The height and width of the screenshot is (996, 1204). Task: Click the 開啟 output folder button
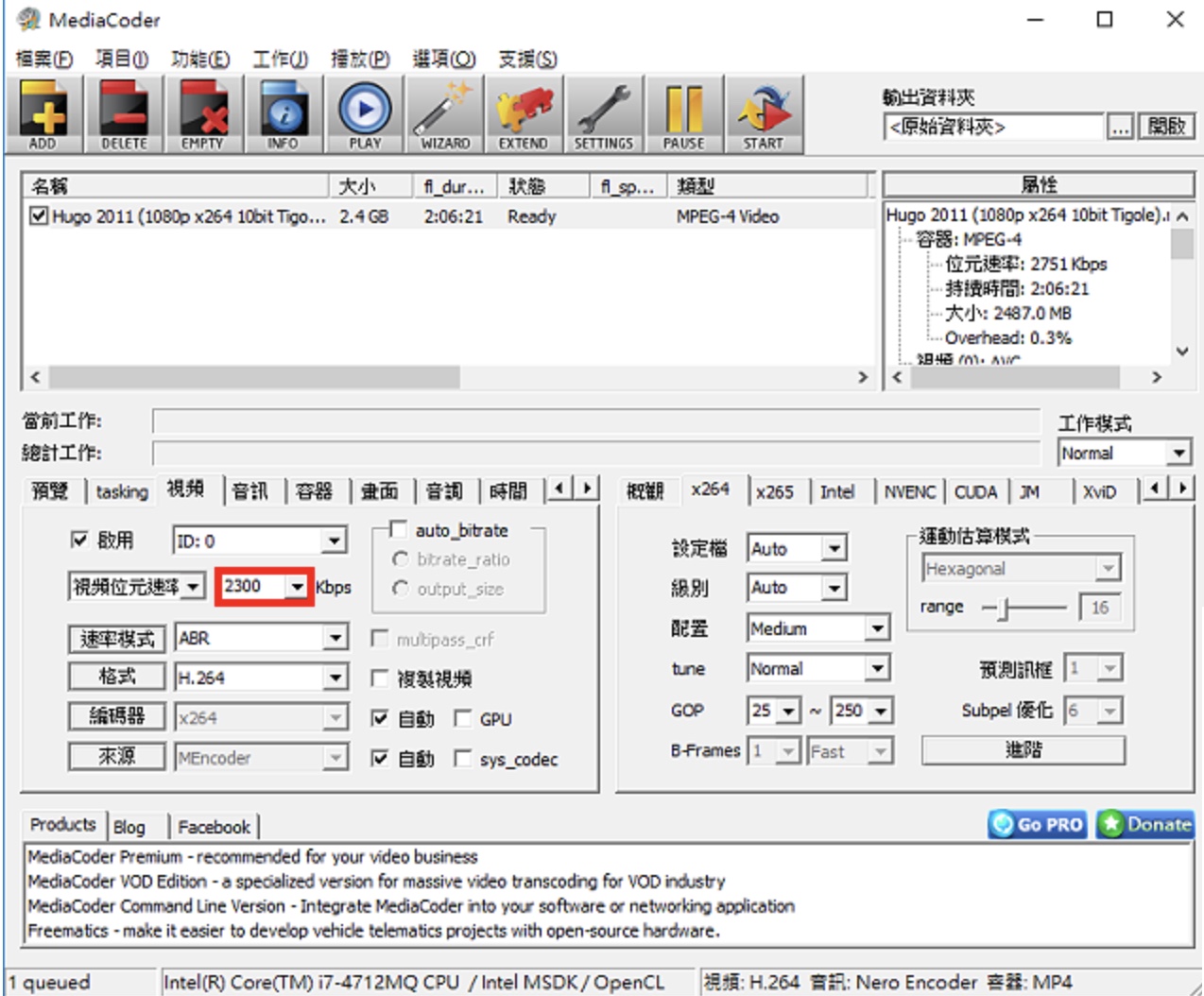pyautogui.click(x=1167, y=127)
